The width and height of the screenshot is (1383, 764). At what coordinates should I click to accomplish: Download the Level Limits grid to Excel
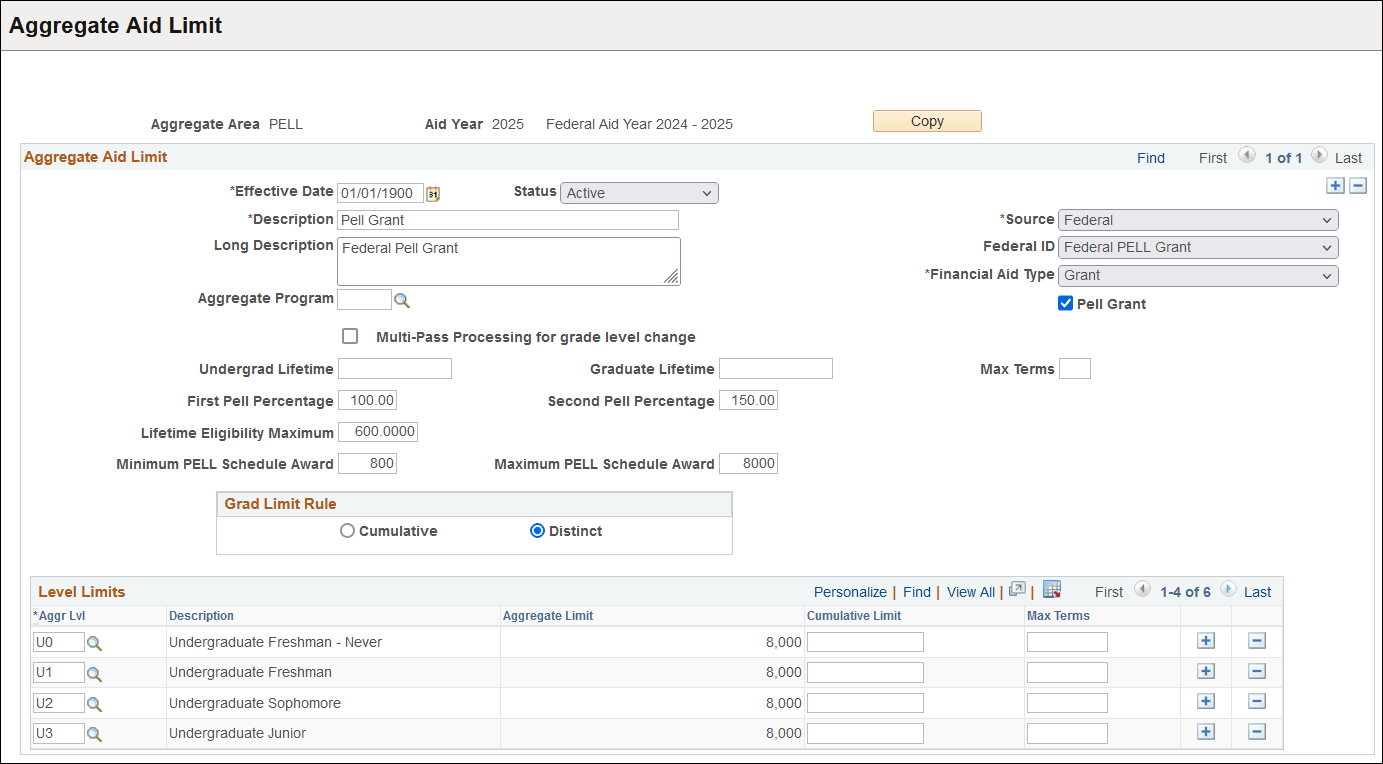click(x=1051, y=591)
